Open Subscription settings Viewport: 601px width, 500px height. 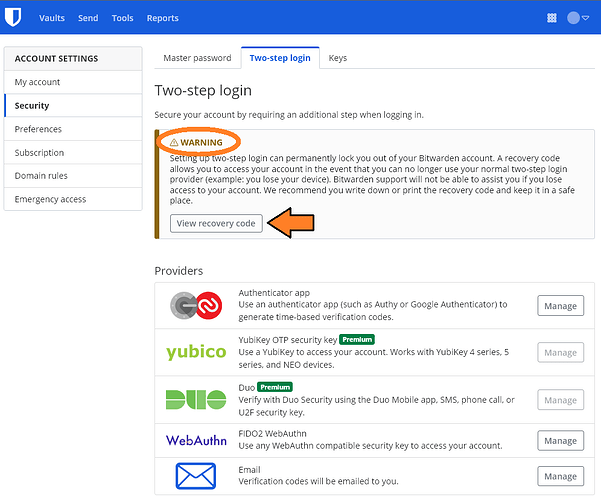pyautogui.click(x=73, y=153)
